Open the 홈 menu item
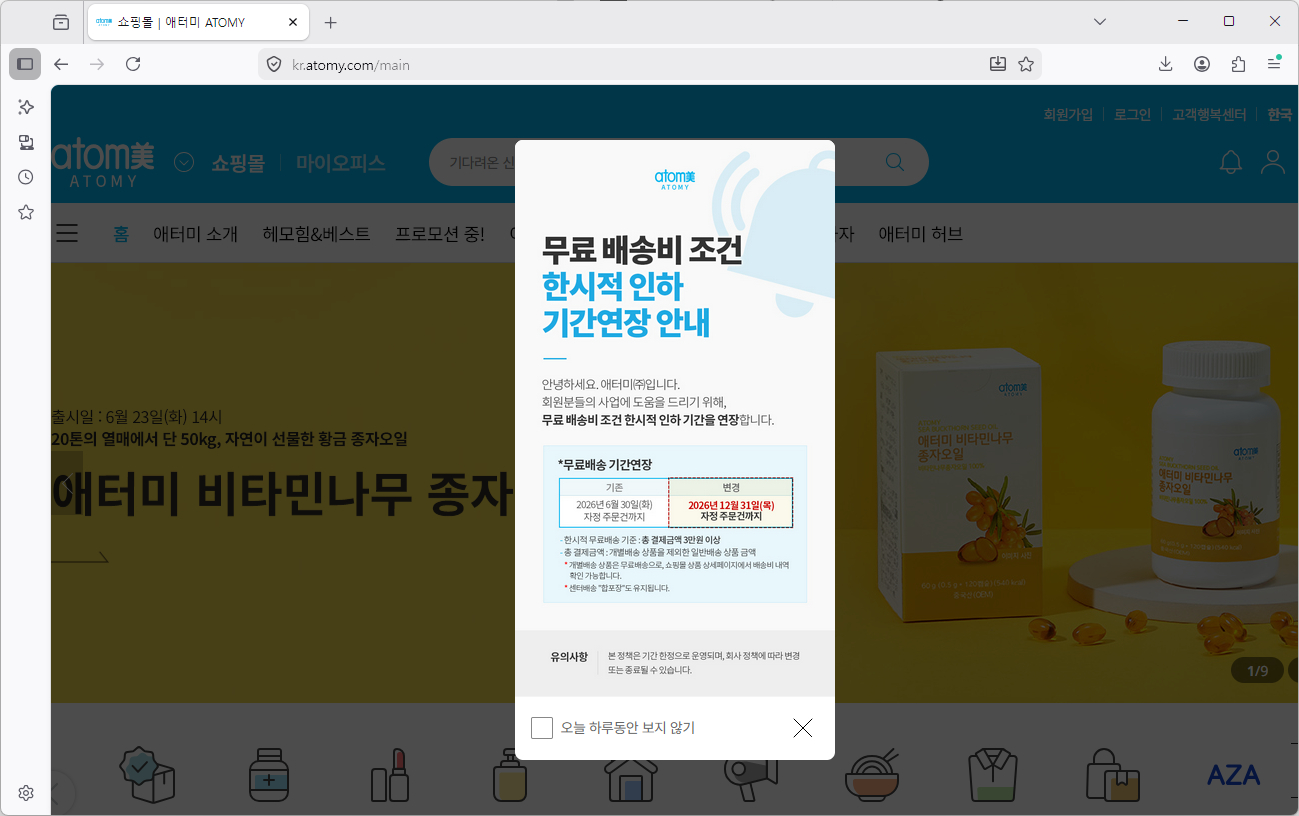 pyautogui.click(x=121, y=234)
